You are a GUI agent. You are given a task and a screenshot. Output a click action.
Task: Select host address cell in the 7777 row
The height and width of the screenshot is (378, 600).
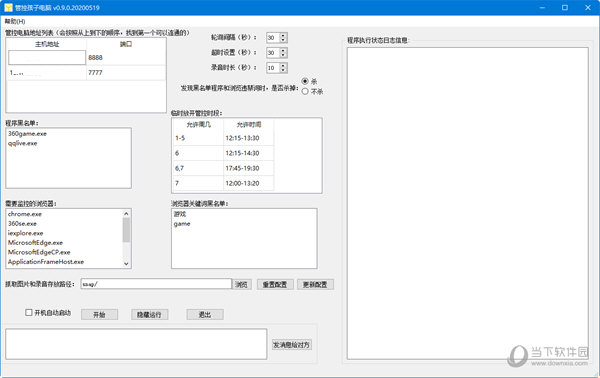point(47,73)
